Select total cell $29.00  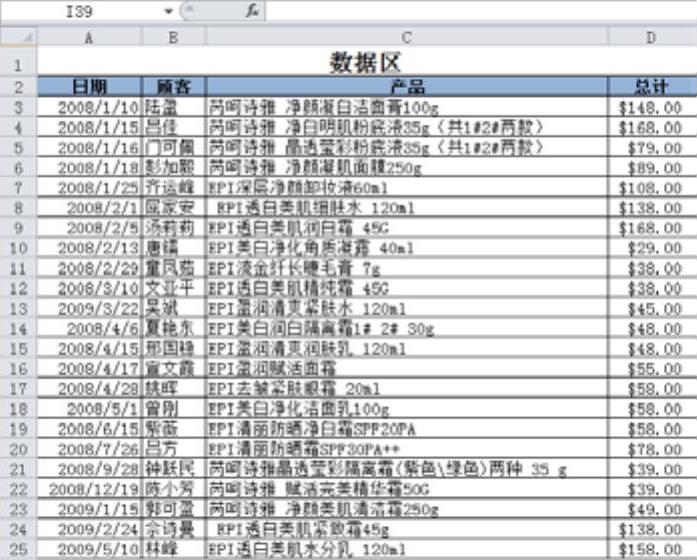(652, 248)
